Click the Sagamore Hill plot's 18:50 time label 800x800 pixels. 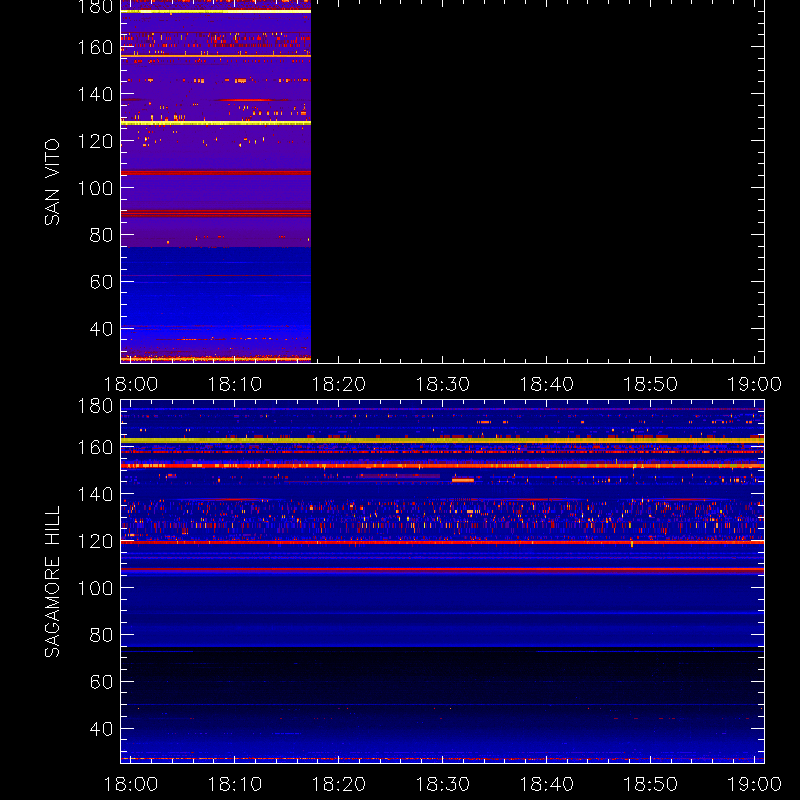click(651, 784)
